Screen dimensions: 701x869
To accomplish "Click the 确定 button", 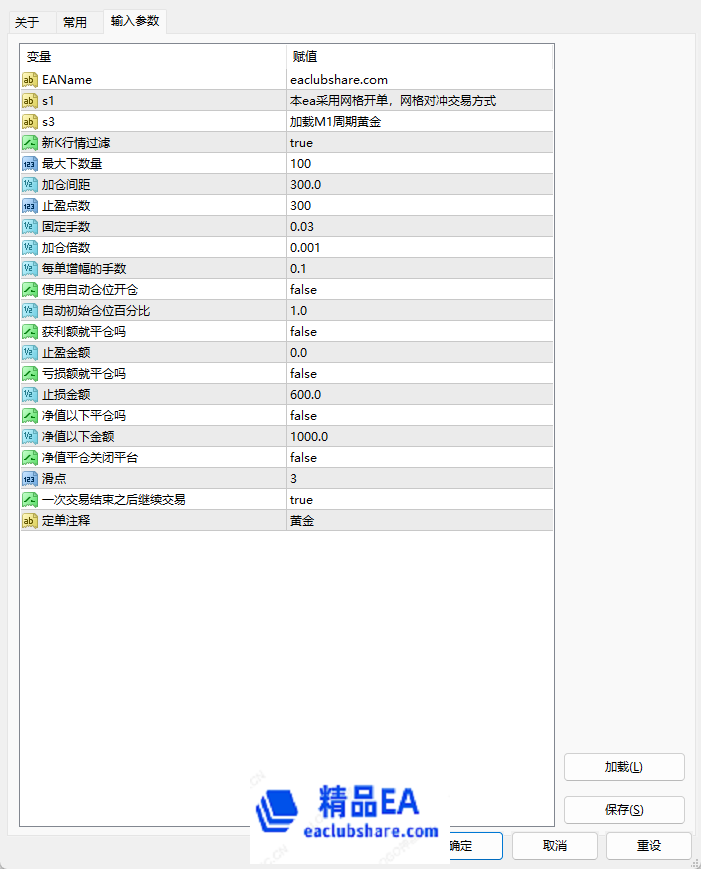I will [x=475, y=846].
